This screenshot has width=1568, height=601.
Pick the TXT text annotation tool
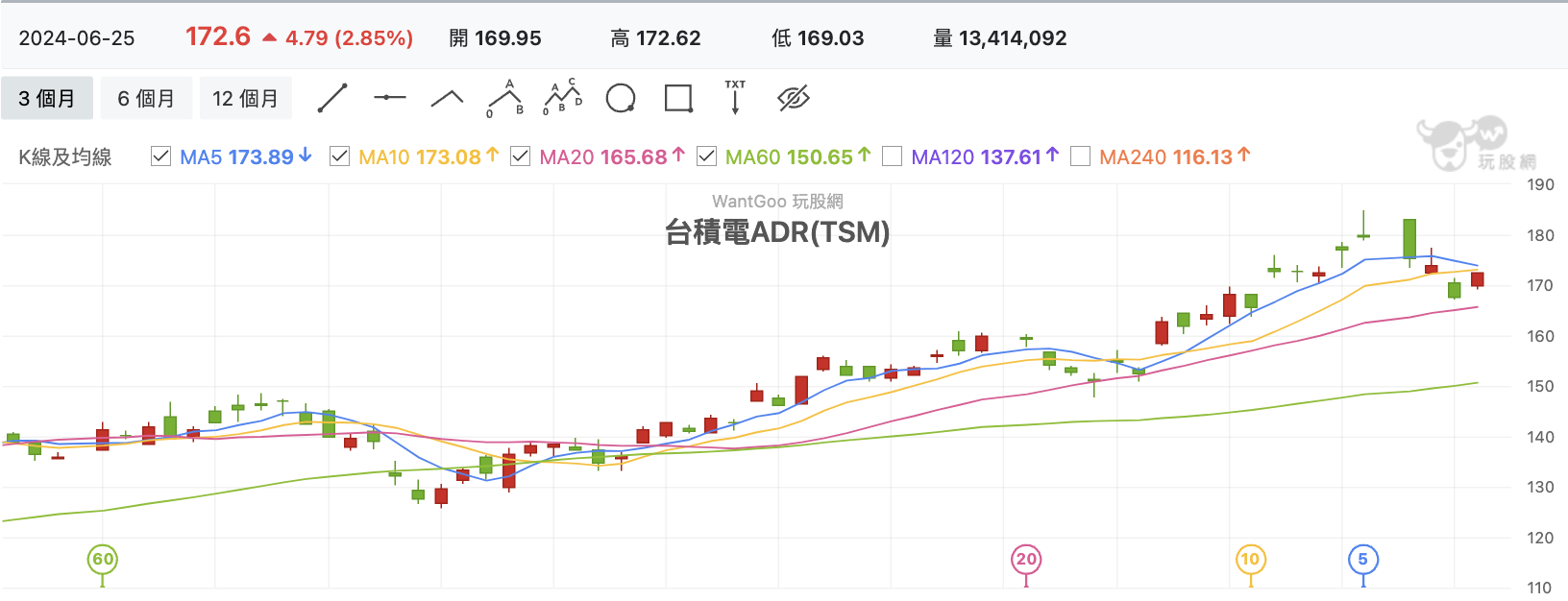735,98
